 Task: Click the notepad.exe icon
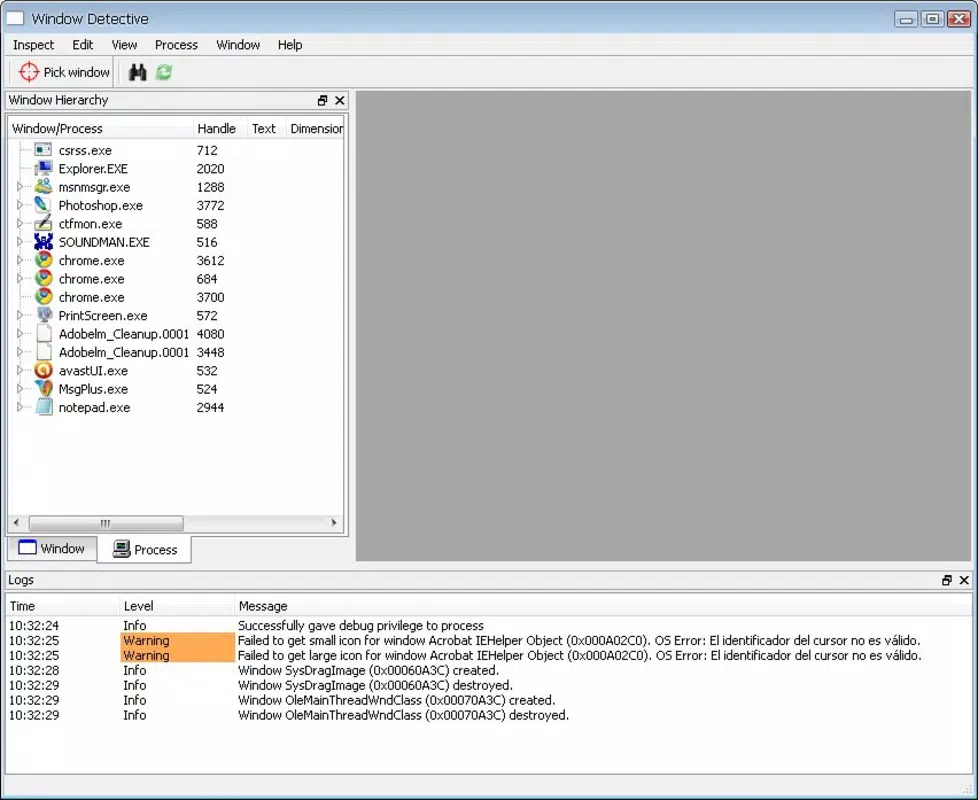pyautogui.click(x=43, y=407)
